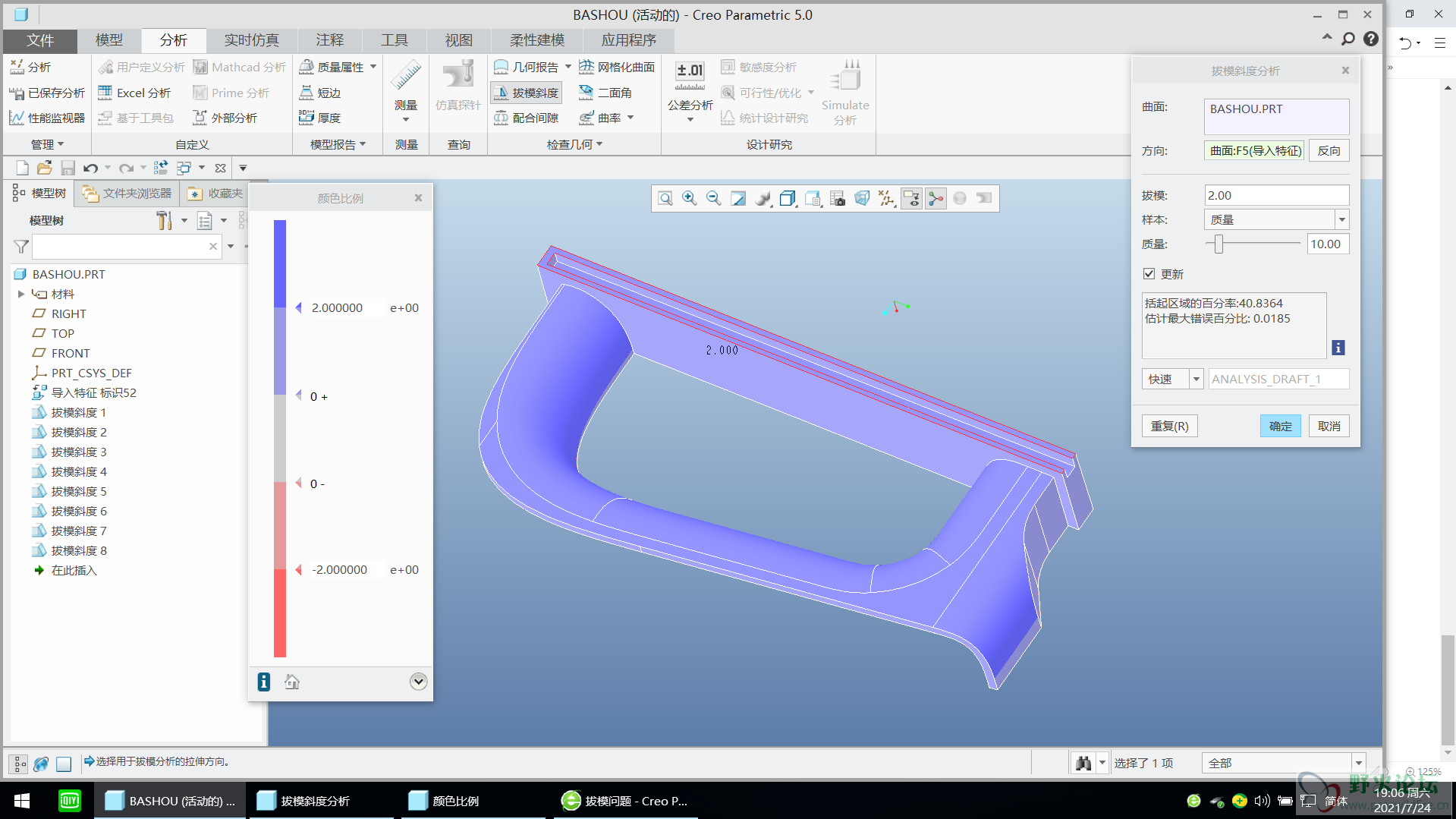Screen dimensions: 1456x819
Task: Switch to the 文件夹浏览器 tab
Action: coord(128,194)
